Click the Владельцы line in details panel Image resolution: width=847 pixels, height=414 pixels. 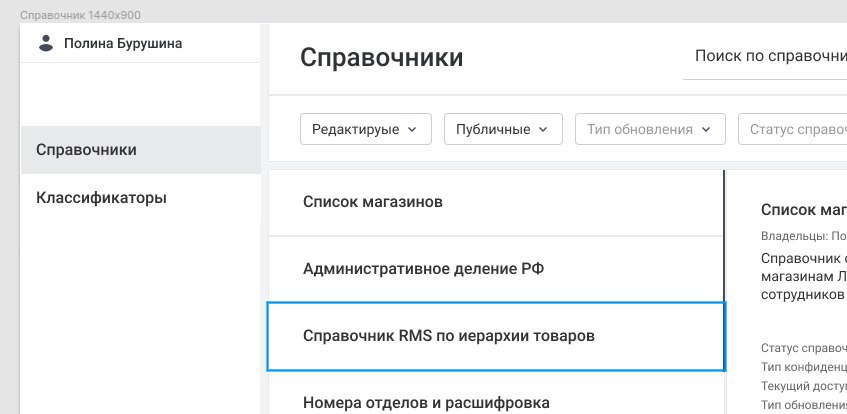pyautogui.click(x=804, y=236)
